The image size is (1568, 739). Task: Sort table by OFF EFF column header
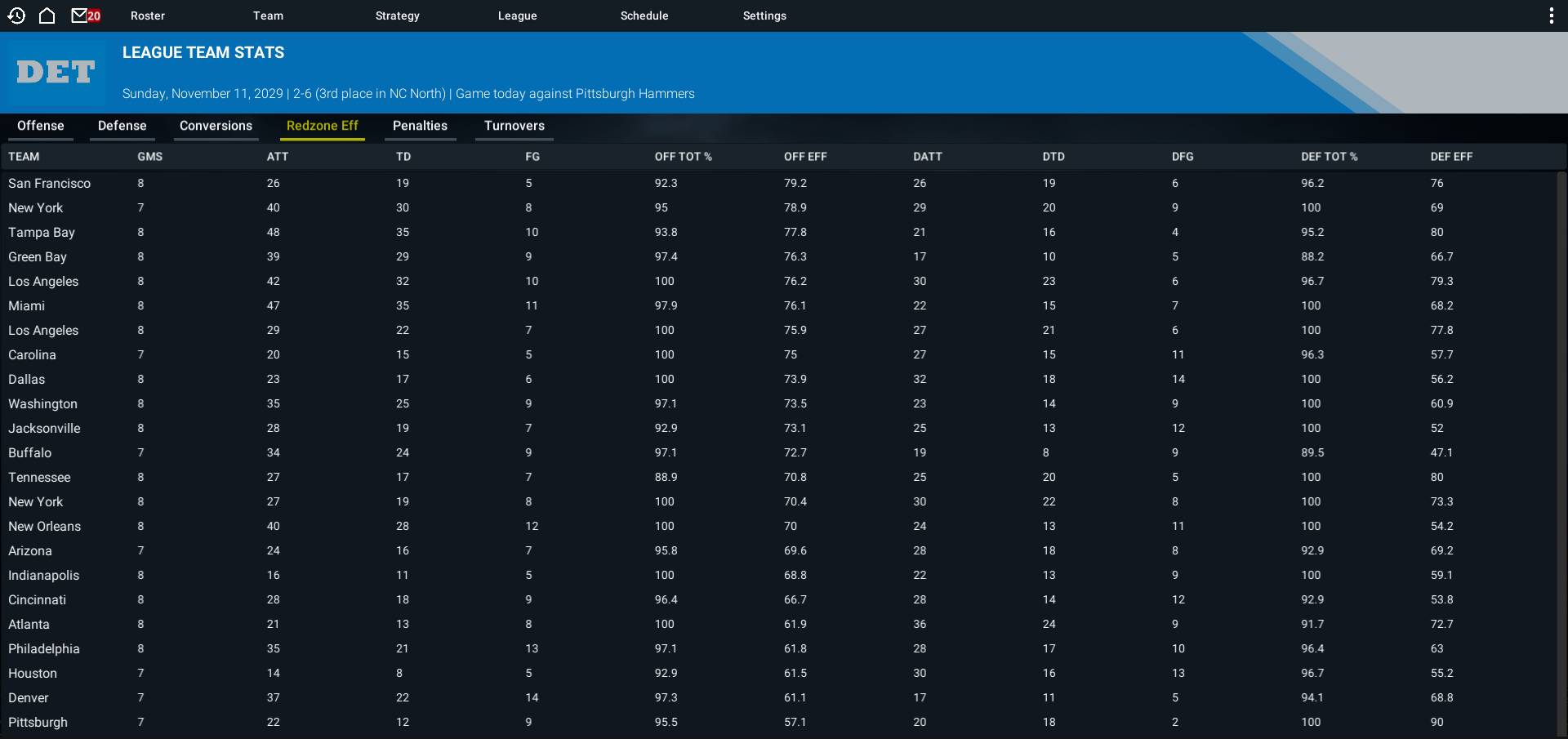[805, 157]
